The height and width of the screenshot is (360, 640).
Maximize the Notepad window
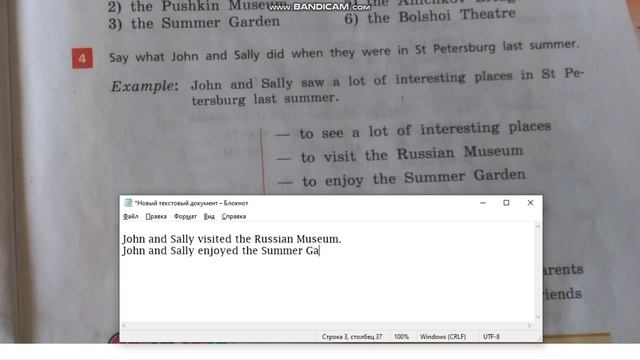506,203
